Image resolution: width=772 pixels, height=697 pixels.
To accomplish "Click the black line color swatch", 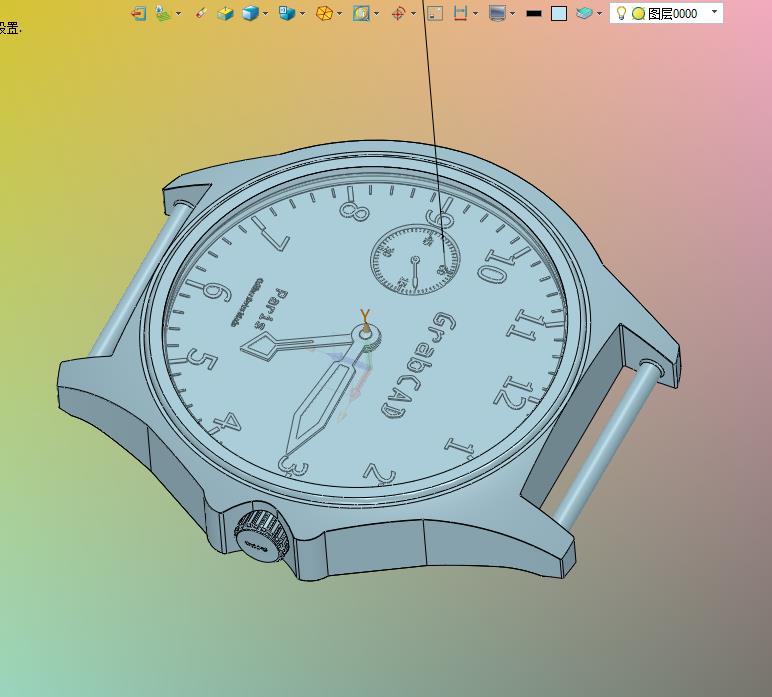I will point(534,13).
